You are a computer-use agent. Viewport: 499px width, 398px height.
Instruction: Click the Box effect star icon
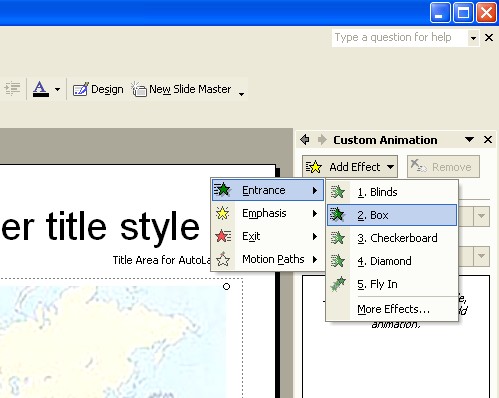point(338,215)
